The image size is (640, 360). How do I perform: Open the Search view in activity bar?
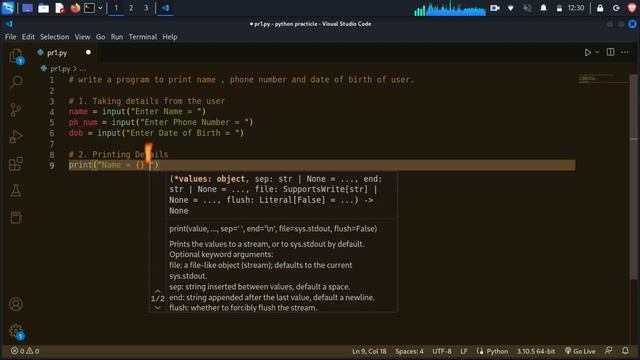pyautogui.click(x=16, y=82)
